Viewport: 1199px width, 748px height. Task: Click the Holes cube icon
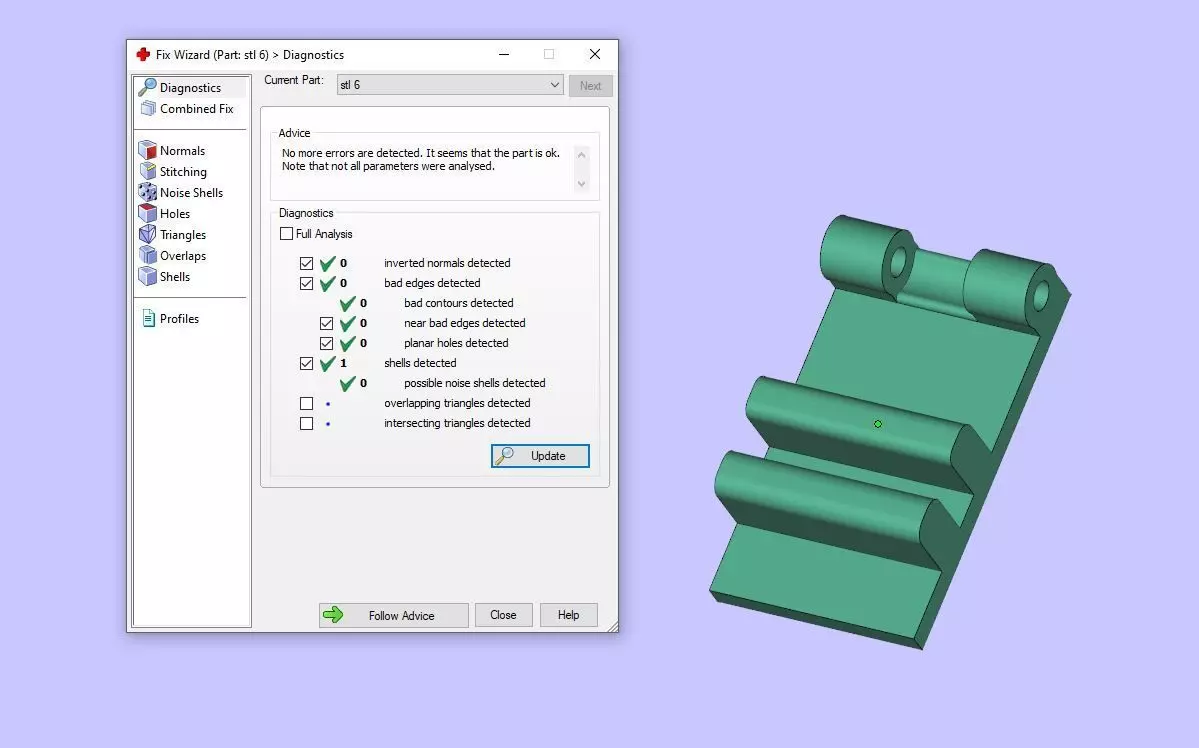pos(148,213)
